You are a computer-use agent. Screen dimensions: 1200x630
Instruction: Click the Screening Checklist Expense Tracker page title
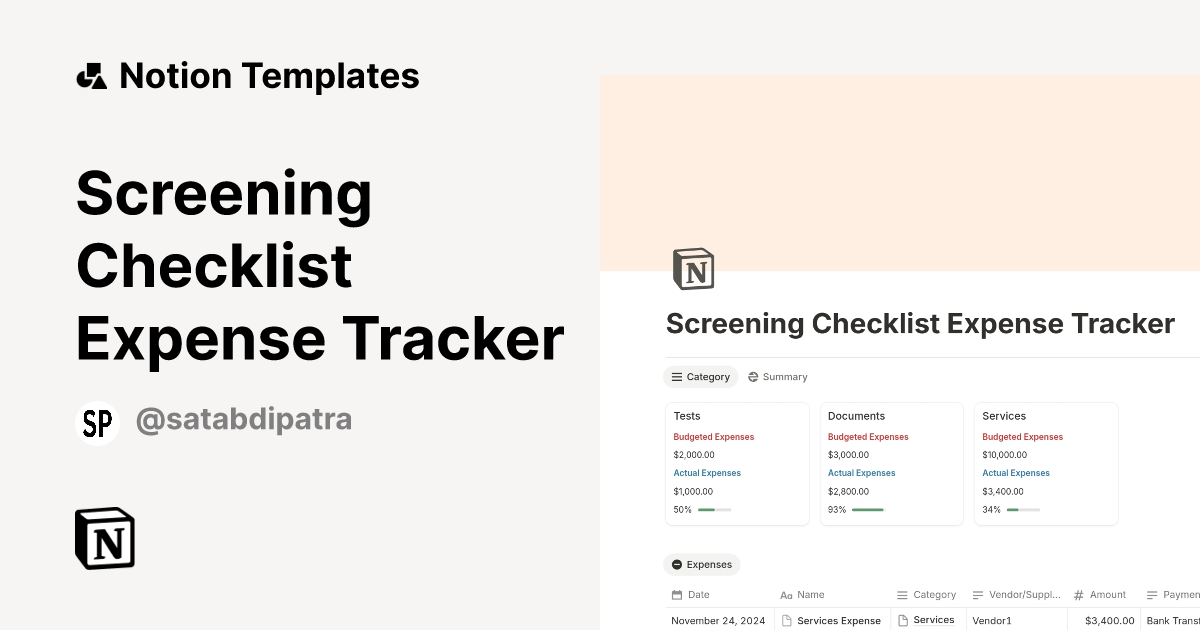920,323
